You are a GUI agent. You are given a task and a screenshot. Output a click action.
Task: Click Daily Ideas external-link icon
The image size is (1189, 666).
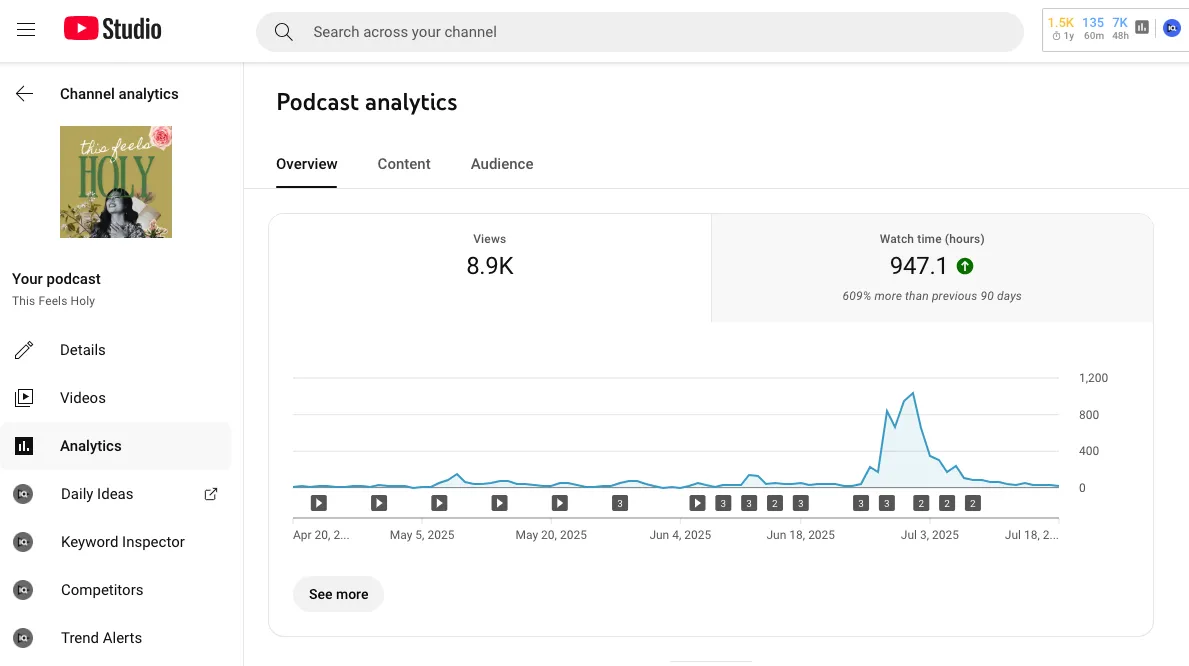[211, 494]
